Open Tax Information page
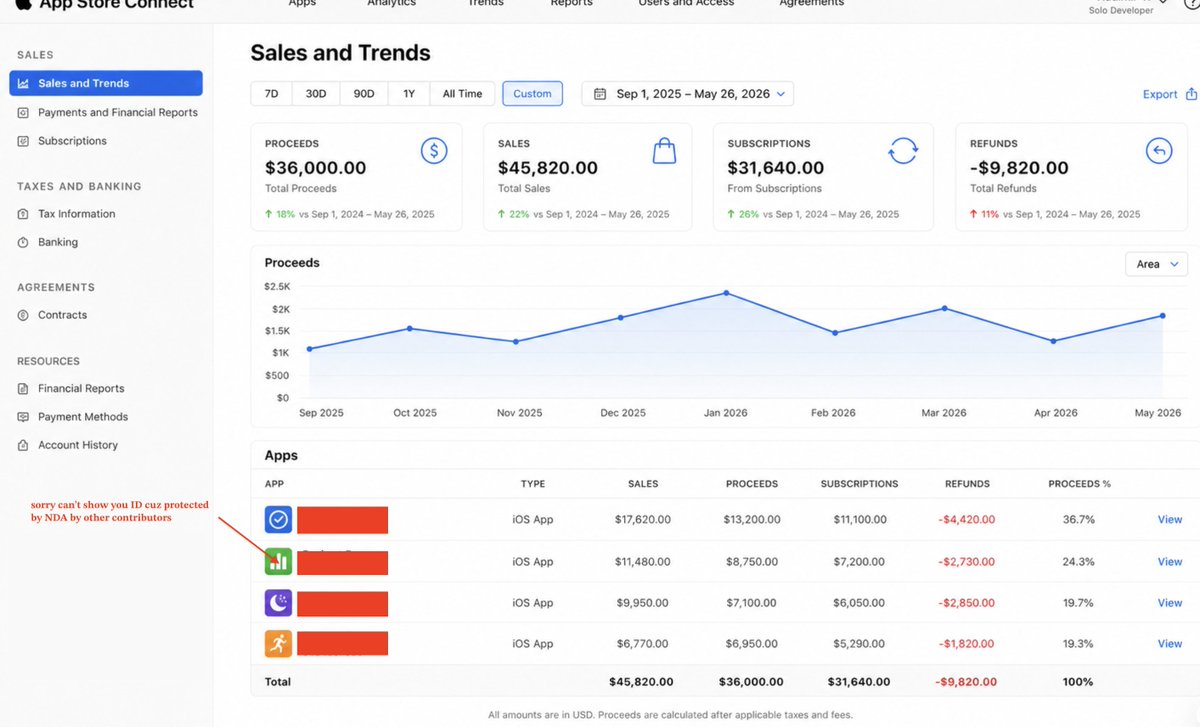 [76, 214]
